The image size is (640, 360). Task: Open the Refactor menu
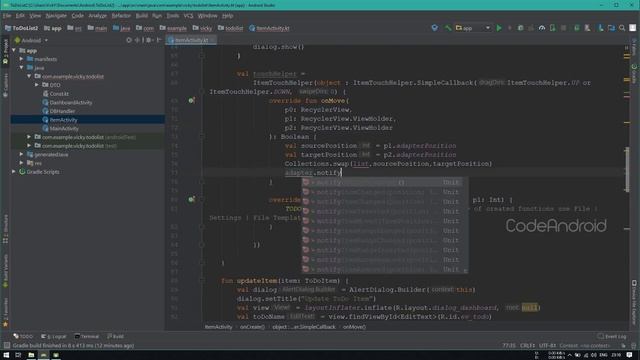click(x=121, y=16)
